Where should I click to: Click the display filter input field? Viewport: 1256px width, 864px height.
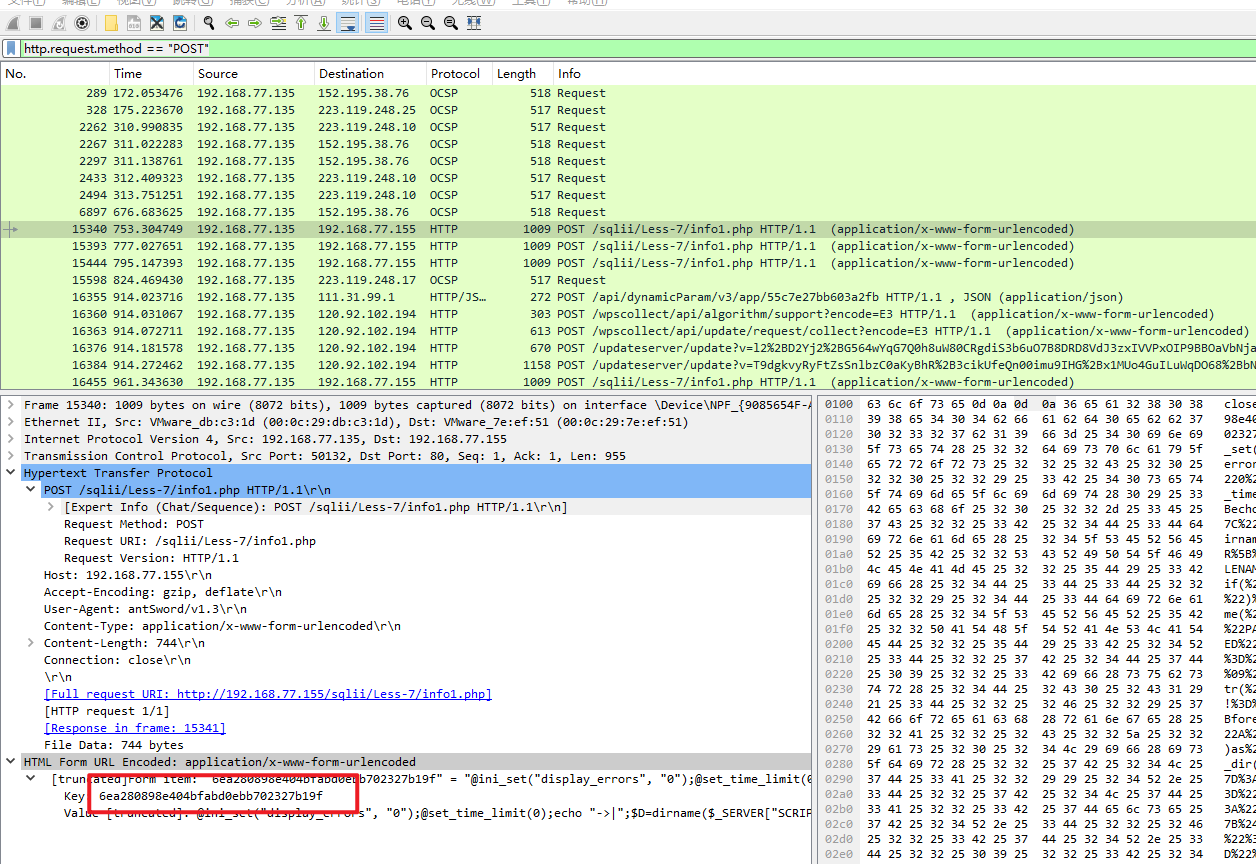[638, 48]
